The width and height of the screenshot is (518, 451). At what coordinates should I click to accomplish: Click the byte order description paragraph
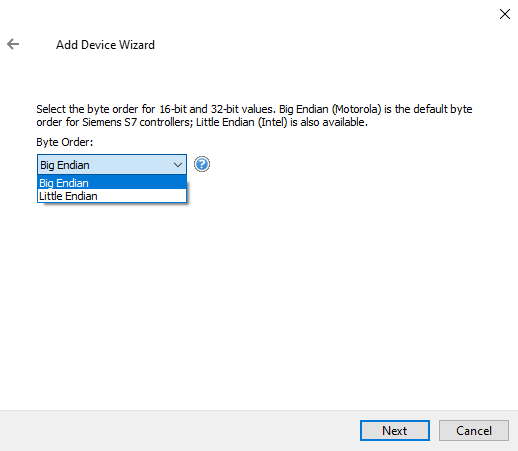point(254,116)
